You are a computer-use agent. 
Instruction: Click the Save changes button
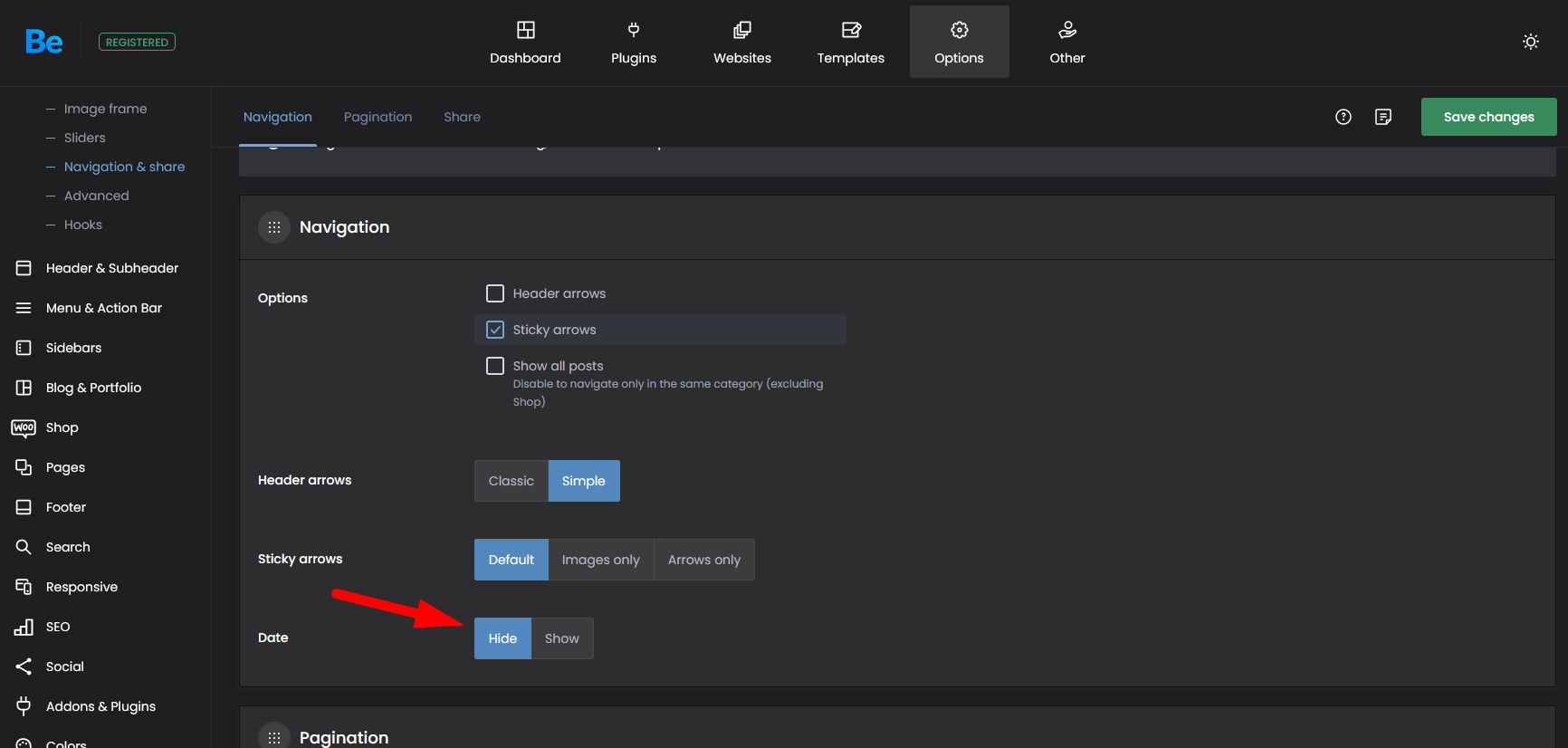point(1489,117)
